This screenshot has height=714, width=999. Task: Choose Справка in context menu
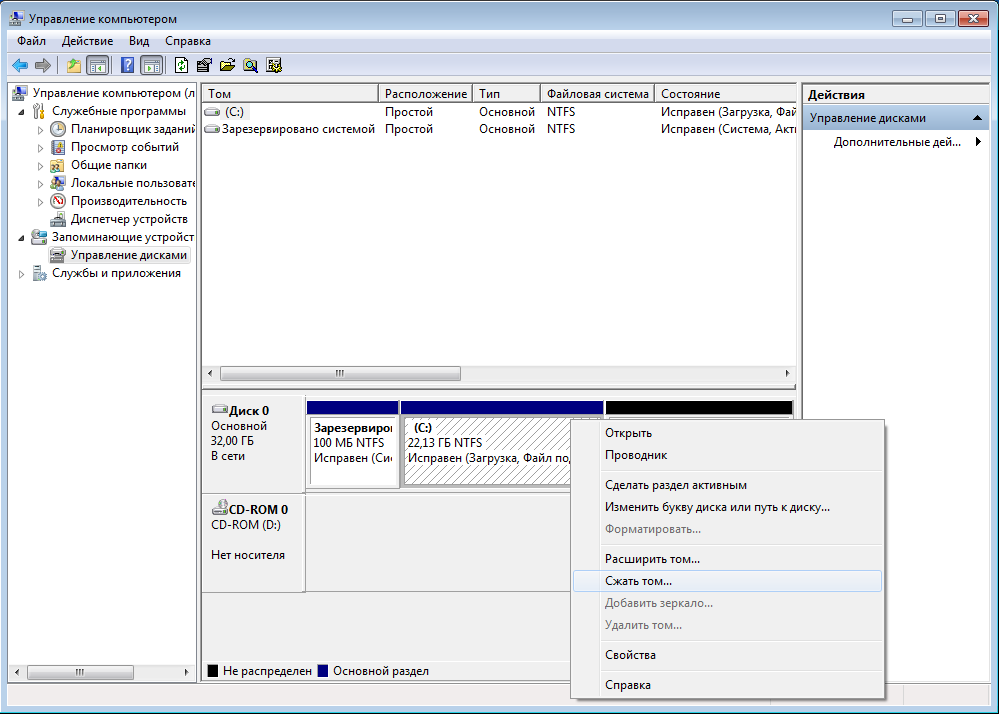pos(727,685)
